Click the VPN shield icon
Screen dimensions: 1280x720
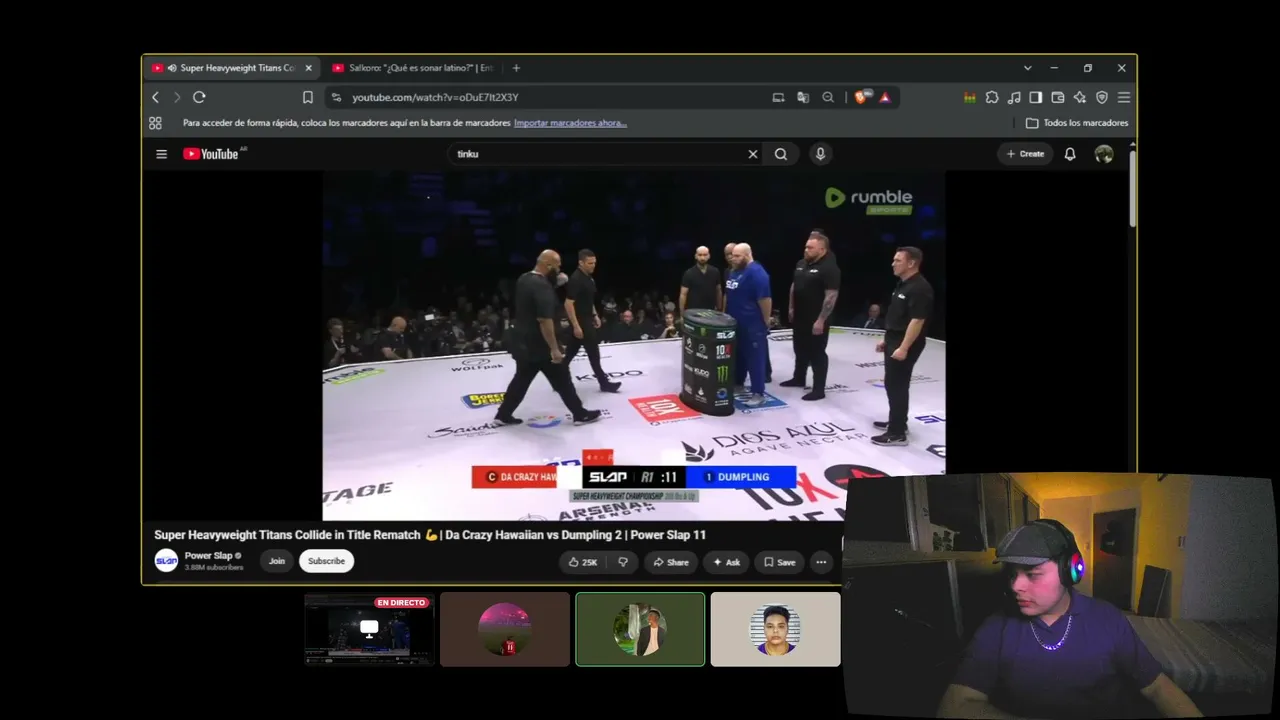point(1102,97)
